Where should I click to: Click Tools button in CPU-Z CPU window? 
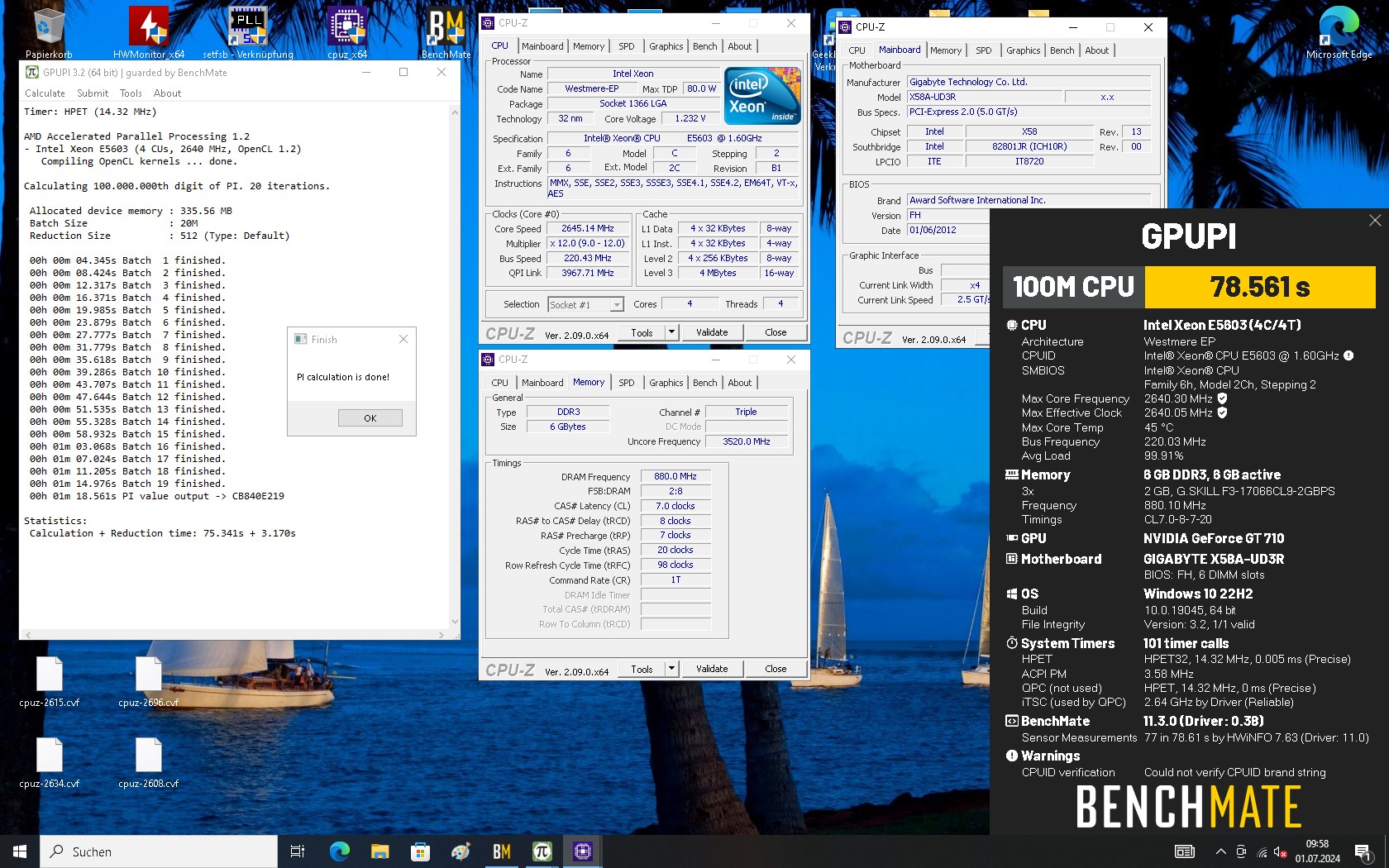coord(642,332)
